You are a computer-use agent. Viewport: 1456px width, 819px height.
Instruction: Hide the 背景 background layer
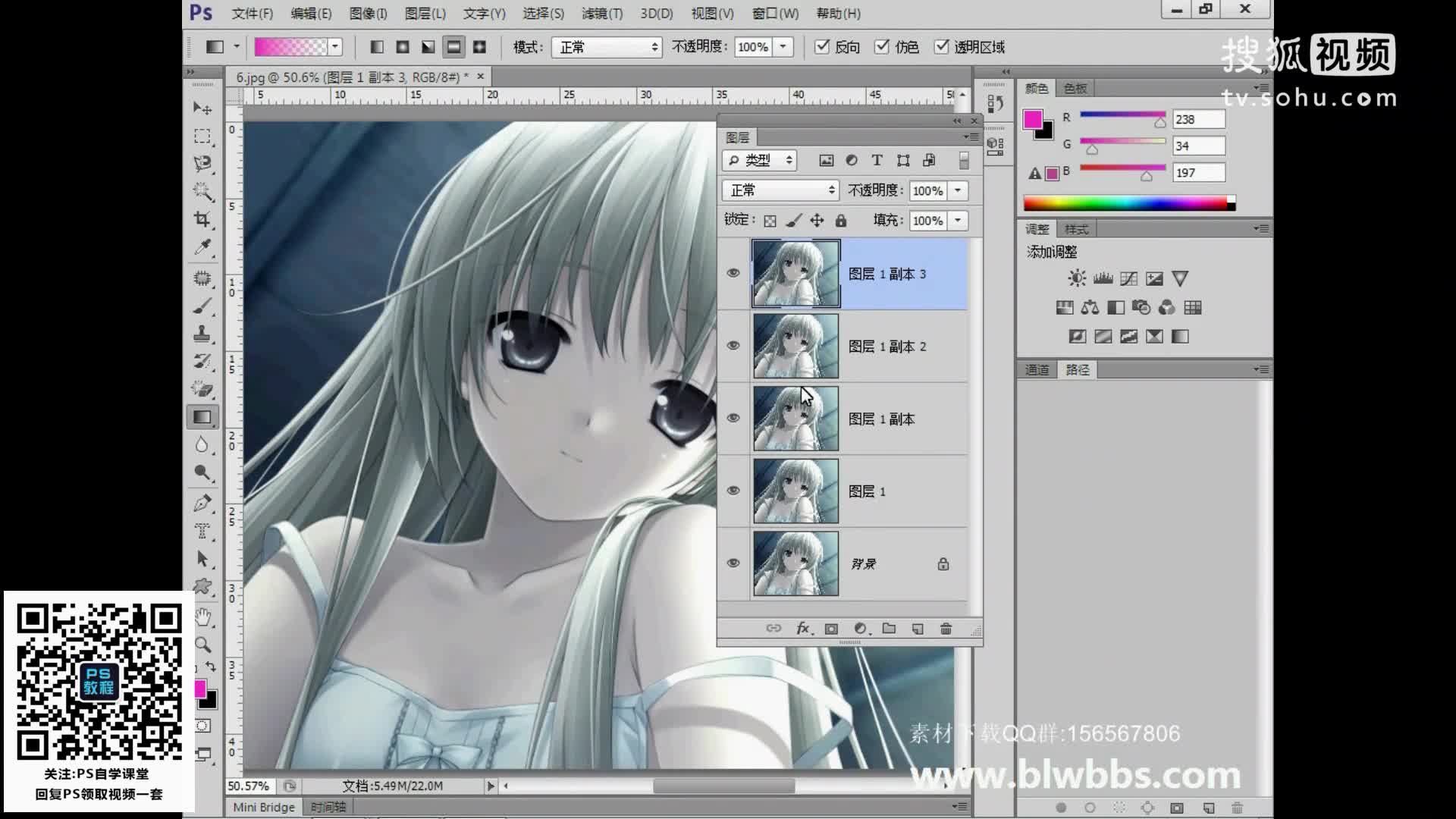pos(733,563)
